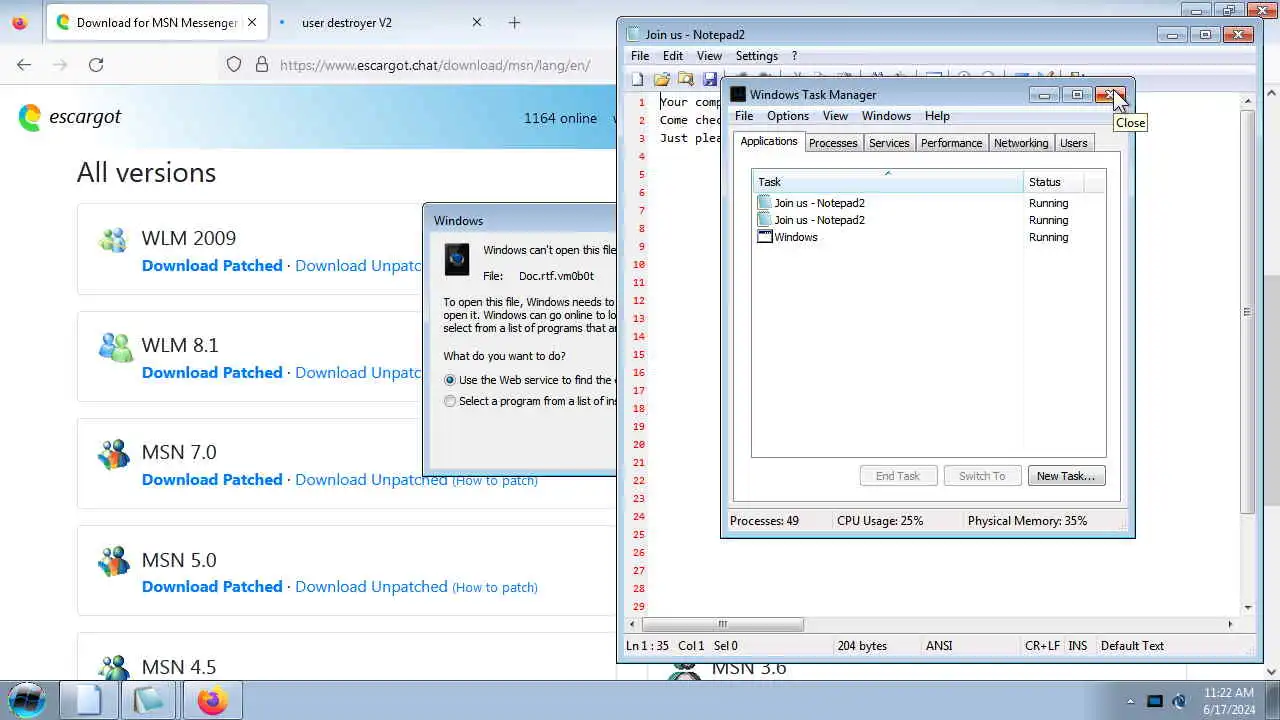Click New Task... button

tap(1066, 476)
